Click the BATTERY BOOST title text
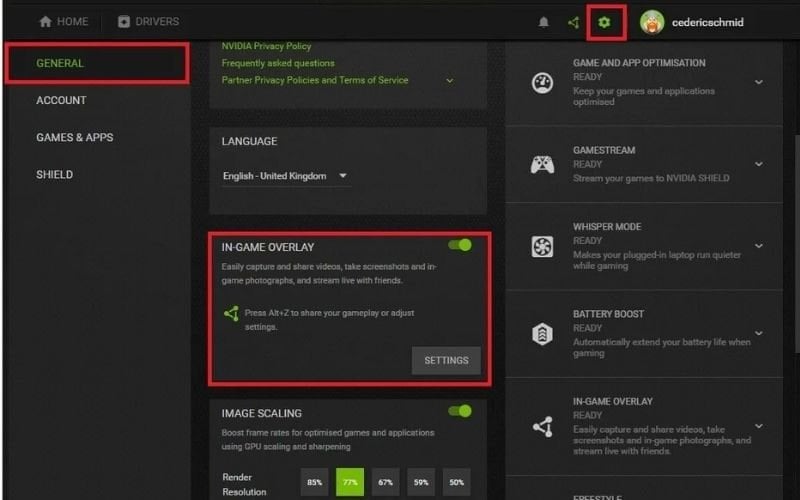This screenshot has height=500, width=800. (x=609, y=314)
